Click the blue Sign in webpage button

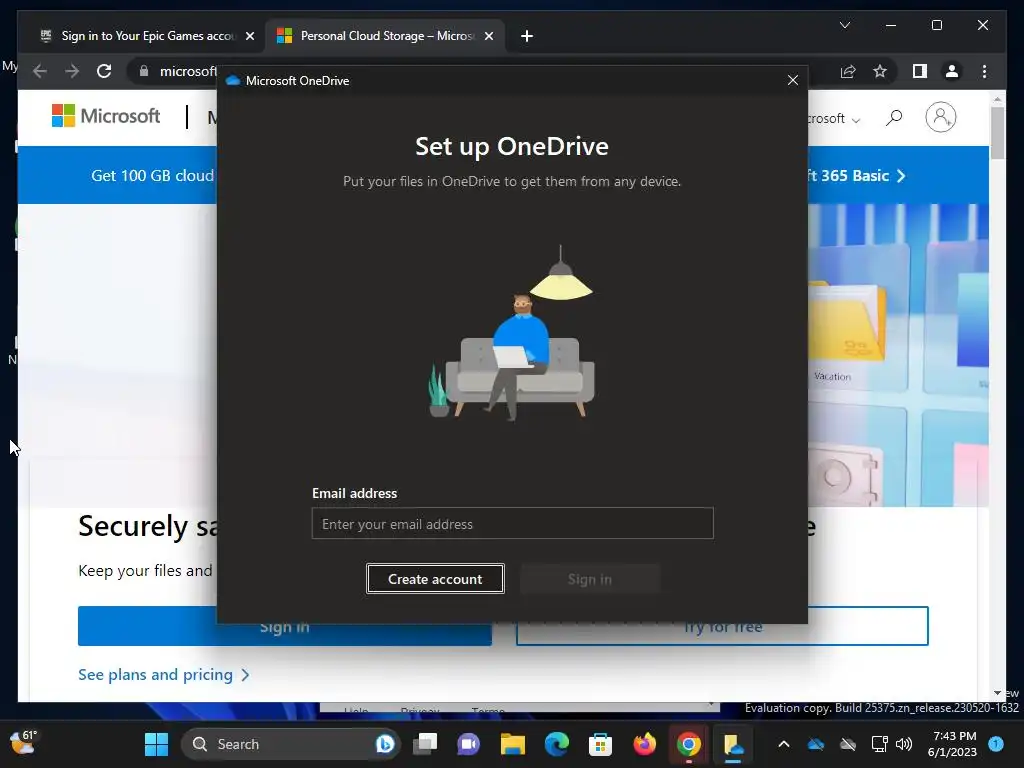coord(285,626)
